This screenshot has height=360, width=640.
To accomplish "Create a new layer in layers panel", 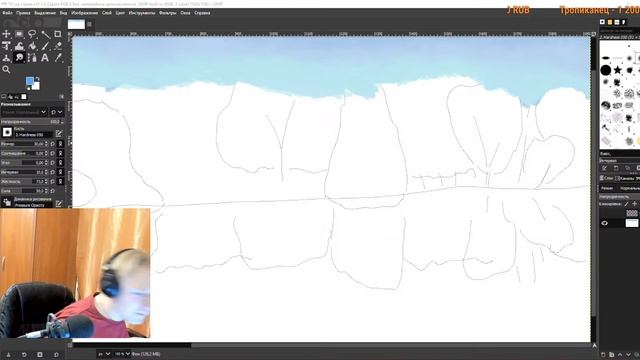I will pos(603,355).
